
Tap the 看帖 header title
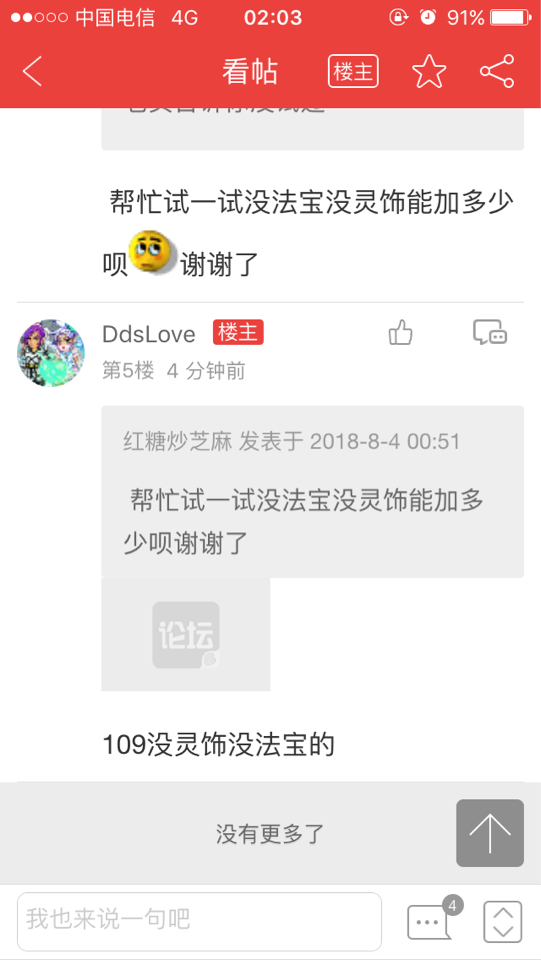tap(250, 72)
